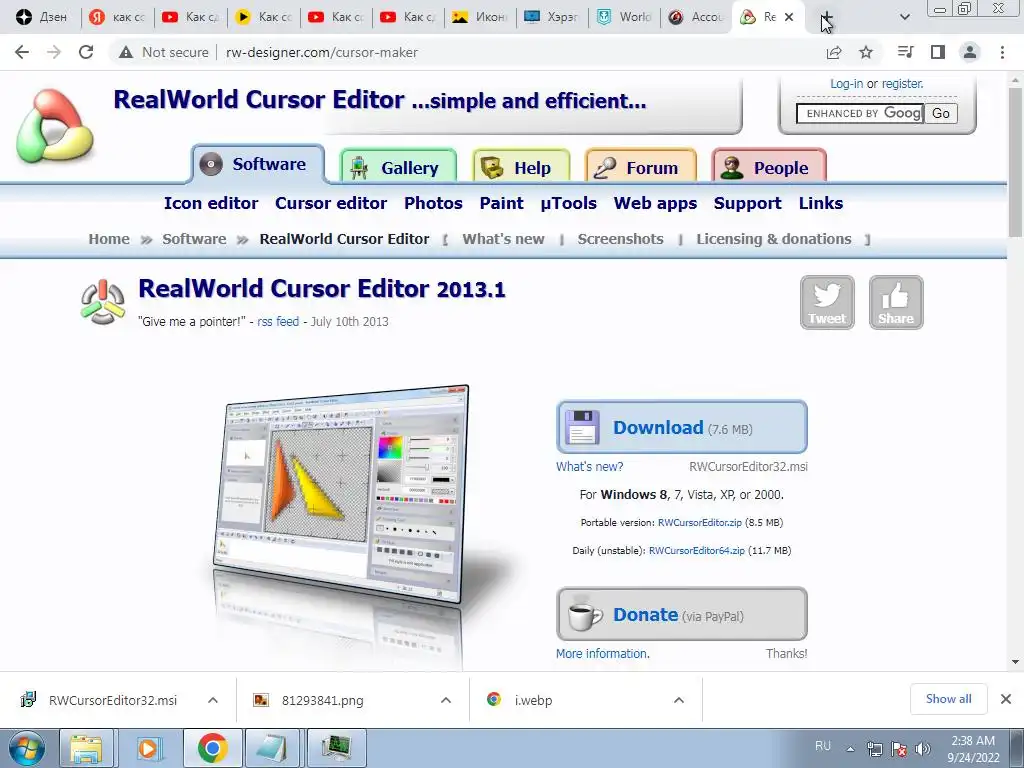The height and width of the screenshot is (768, 1024).
Task: Go to Cursor editor page
Action: click(331, 203)
